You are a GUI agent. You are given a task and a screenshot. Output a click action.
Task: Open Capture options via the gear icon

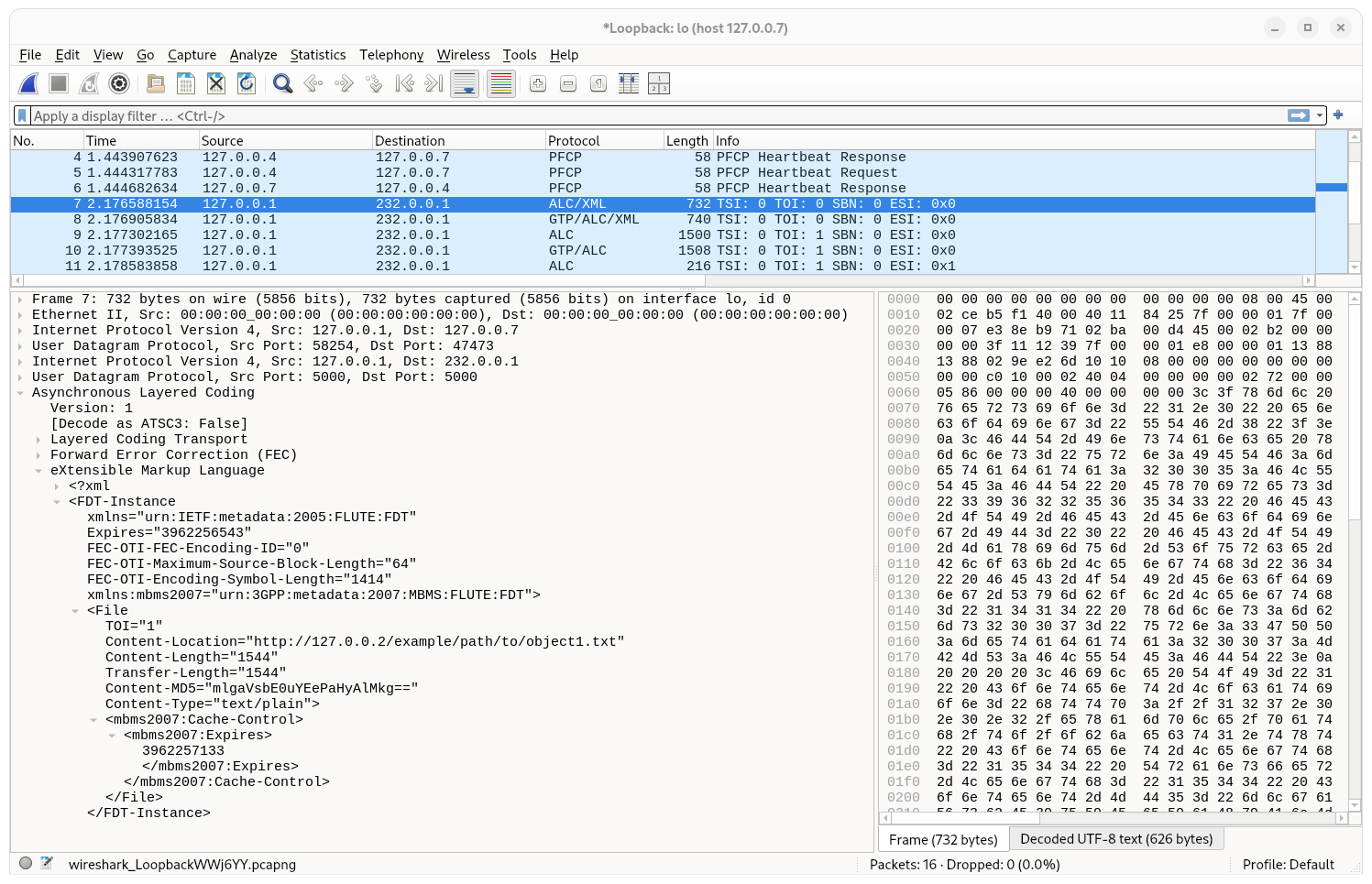tap(119, 83)
